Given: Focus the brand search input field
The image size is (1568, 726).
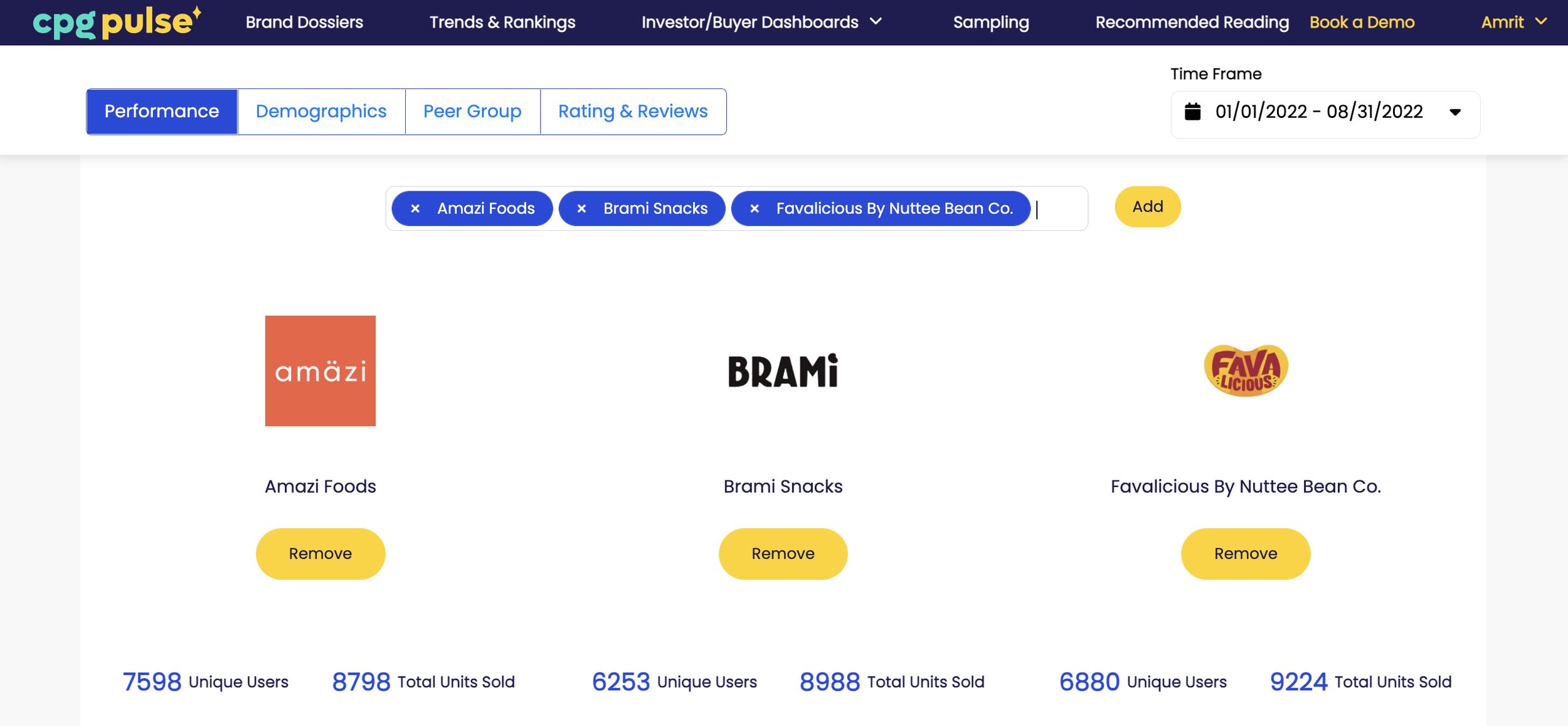Looking at the screenshot, I should pos(1060,208).
